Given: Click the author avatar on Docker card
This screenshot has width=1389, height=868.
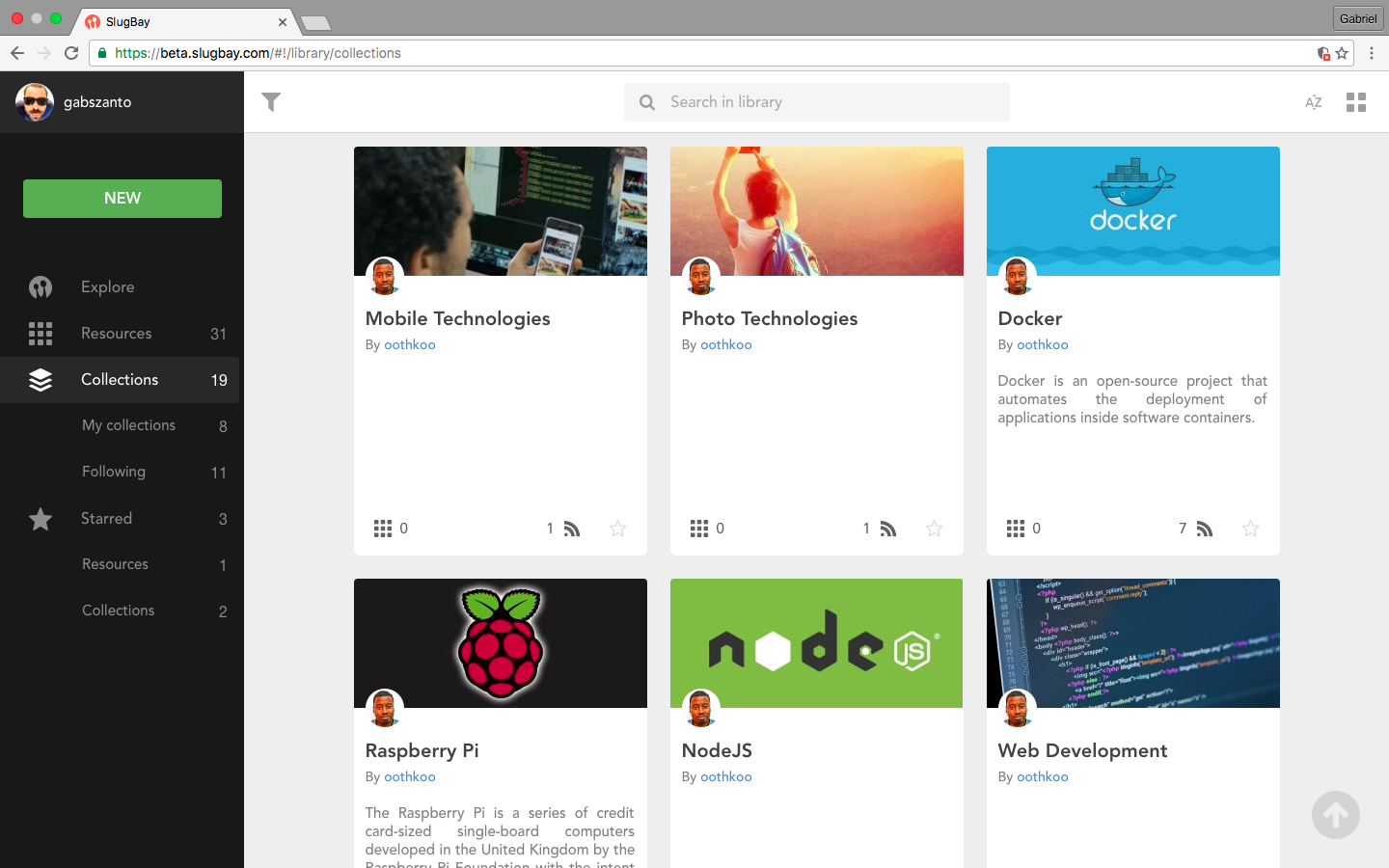Looking at the screenshot, I should pyautogui.click(x=1018, y=276).
